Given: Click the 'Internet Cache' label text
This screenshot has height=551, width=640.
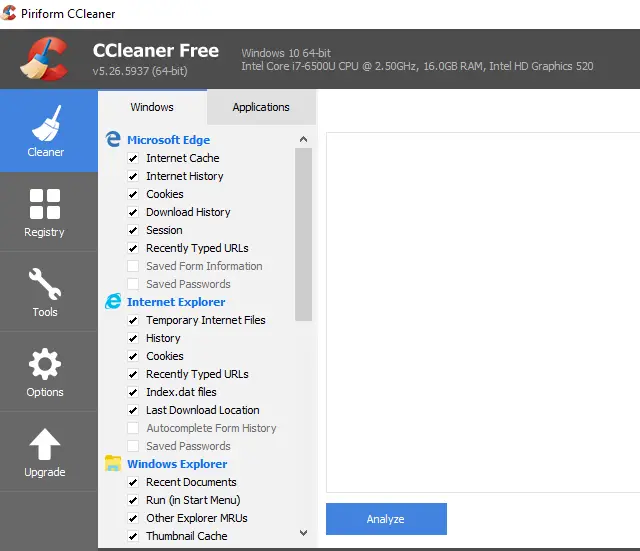Looking at the screenshot, I should (183, 158).
